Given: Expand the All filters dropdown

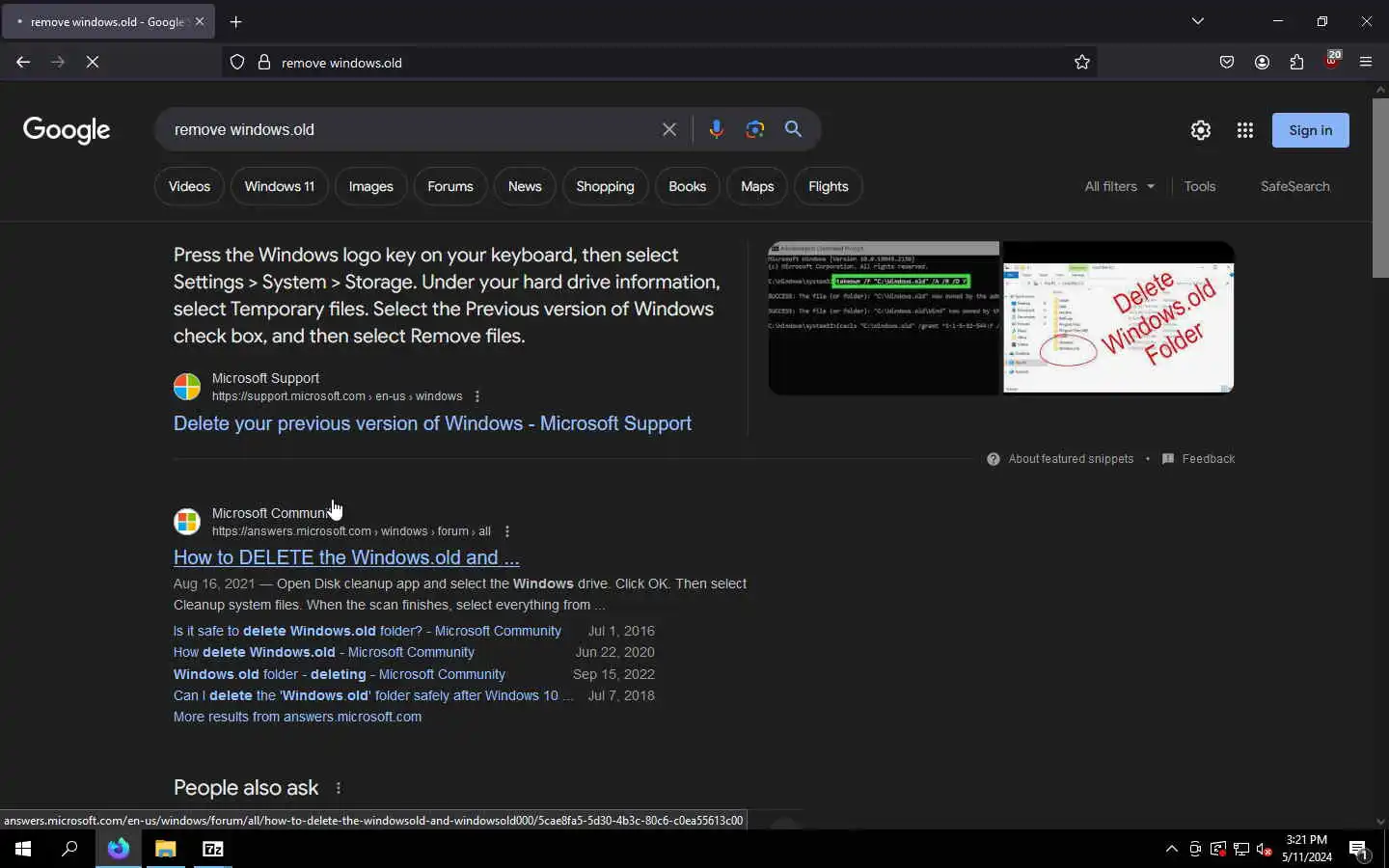Looking at the screenshot, I should tap(1119, 186).
